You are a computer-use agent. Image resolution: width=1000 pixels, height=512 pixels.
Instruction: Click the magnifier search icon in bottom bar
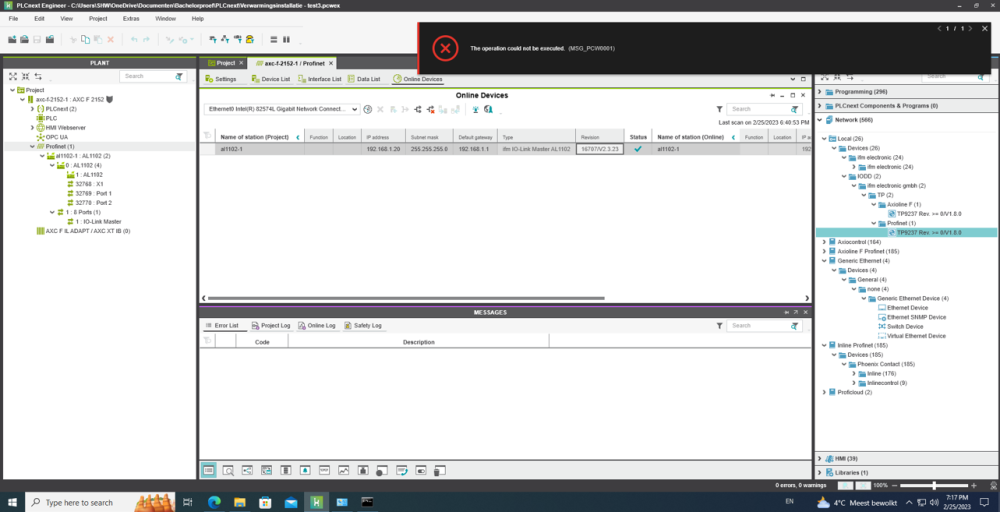point(228,471)
